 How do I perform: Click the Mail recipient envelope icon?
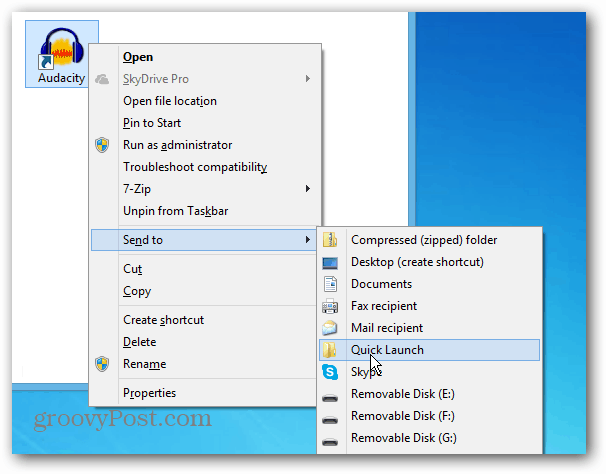[x=330, y=328]
